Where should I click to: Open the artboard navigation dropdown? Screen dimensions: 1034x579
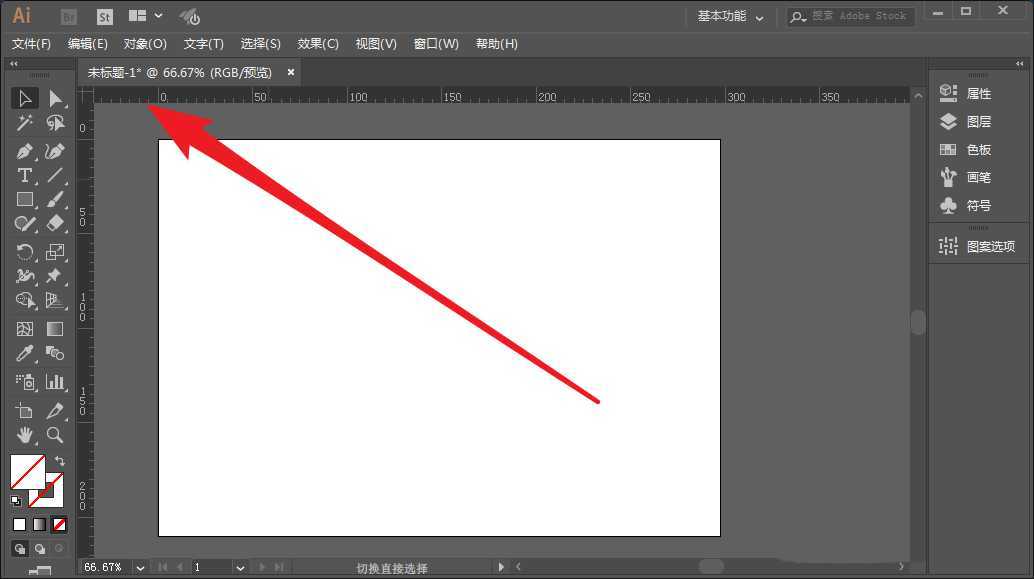point(239,567)
